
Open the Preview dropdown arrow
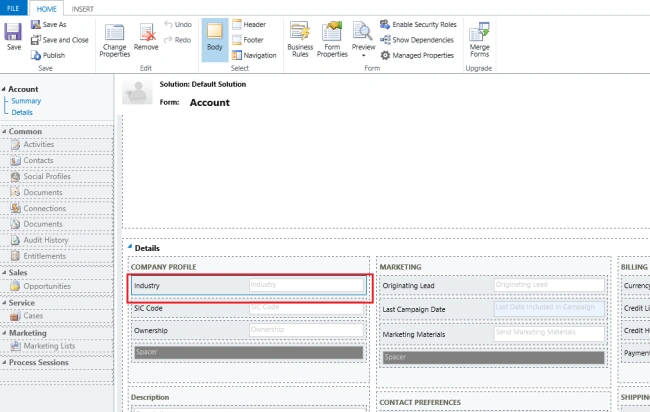[x=364, y=56]
